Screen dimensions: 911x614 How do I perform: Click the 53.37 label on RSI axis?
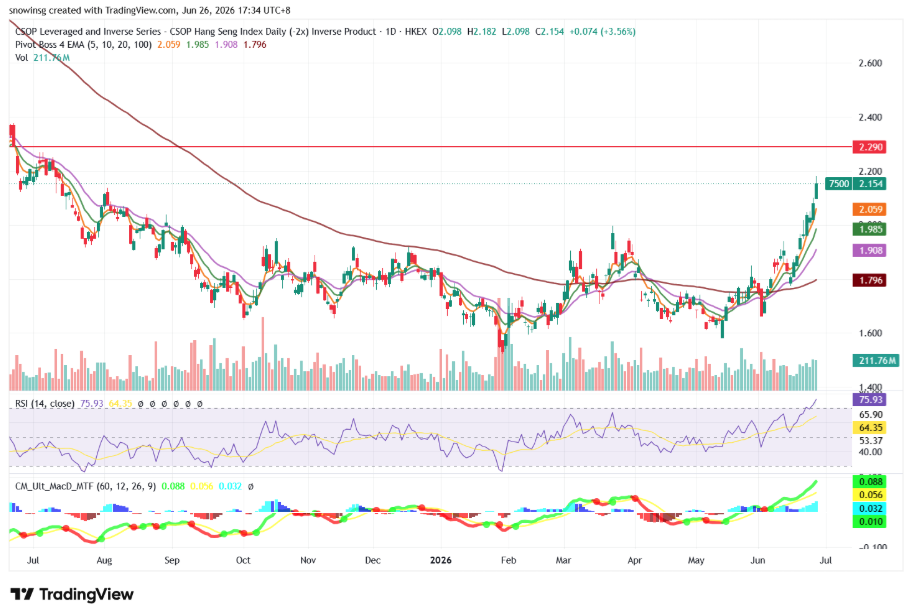coord(871,441)
